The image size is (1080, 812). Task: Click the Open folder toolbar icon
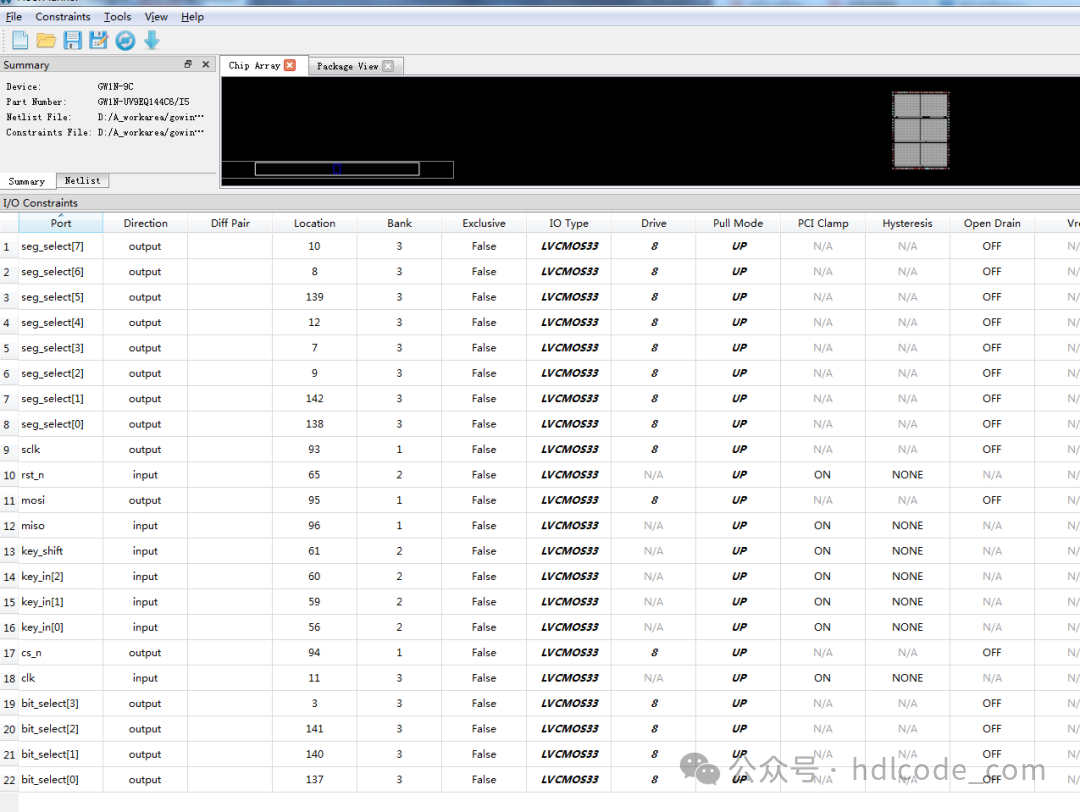tap(46, 41)
